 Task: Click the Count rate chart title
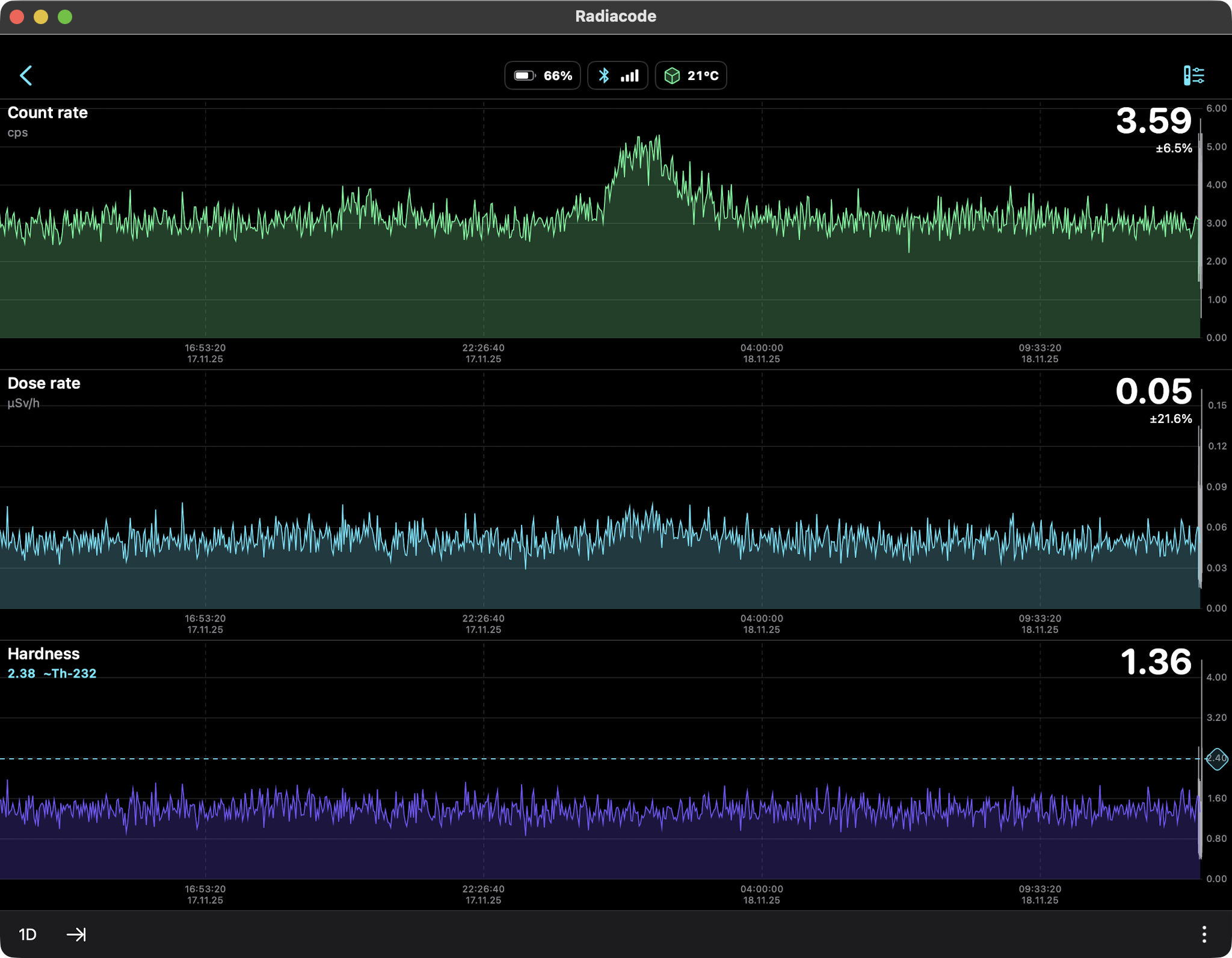(x=48, y=113)
